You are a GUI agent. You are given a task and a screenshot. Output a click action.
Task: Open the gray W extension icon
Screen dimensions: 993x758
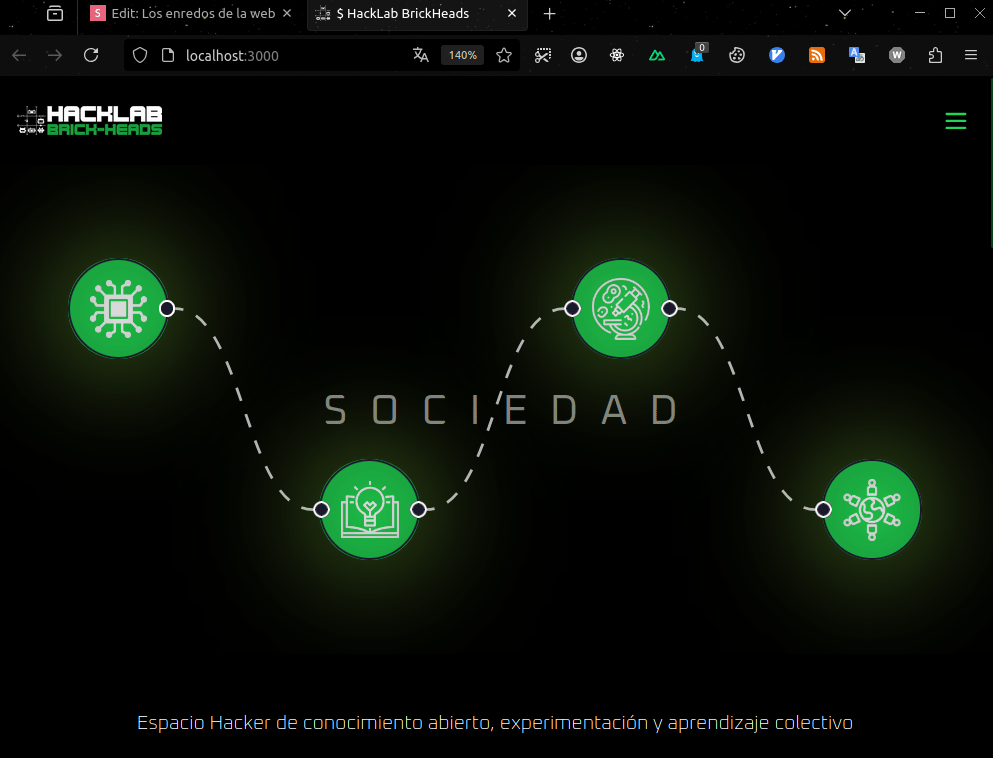pos(897,55)
